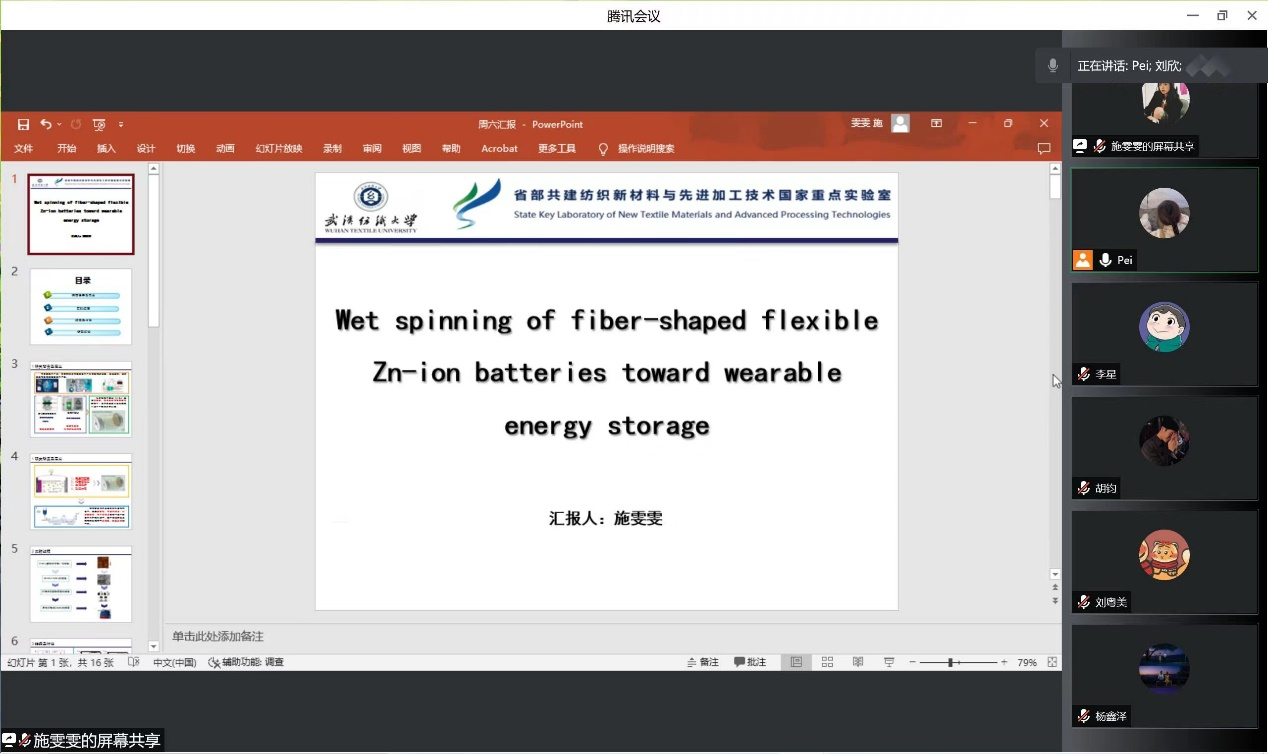Toggle the 批注 comments button
The height and width of the screenshot is (754, 1268).
coord(750,662)
